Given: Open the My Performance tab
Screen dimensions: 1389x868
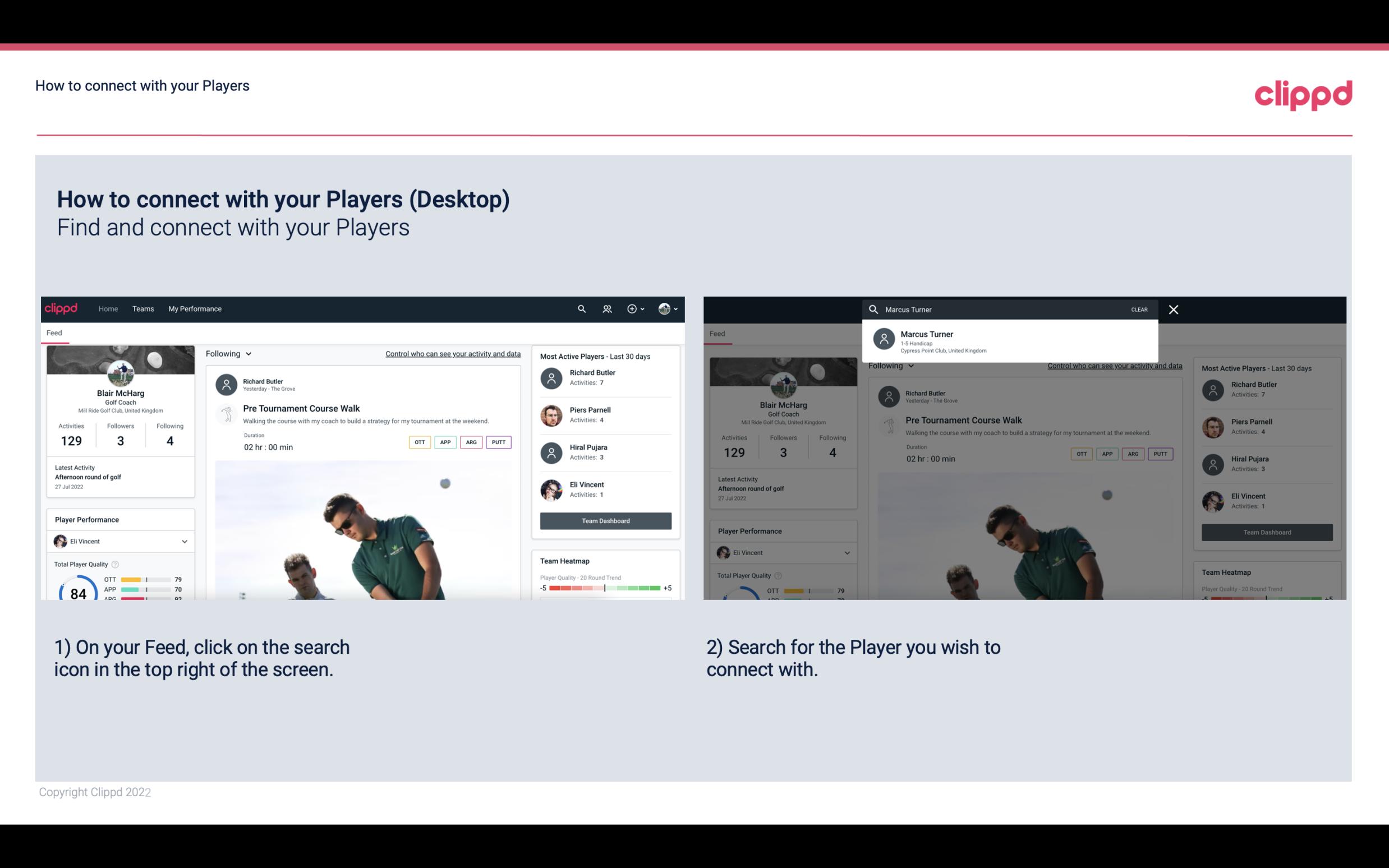Looking at the screenshot, I should pyautogui.click(x=195, y=308).
